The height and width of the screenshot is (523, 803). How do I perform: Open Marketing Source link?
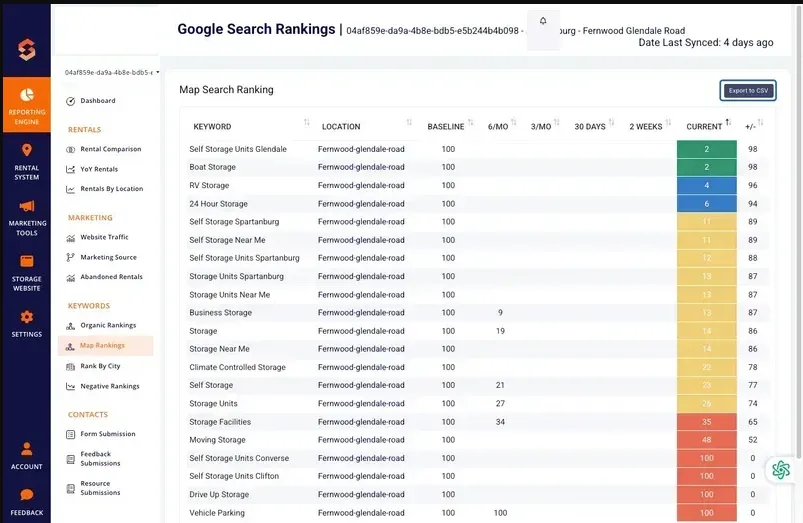click(108, 257)
